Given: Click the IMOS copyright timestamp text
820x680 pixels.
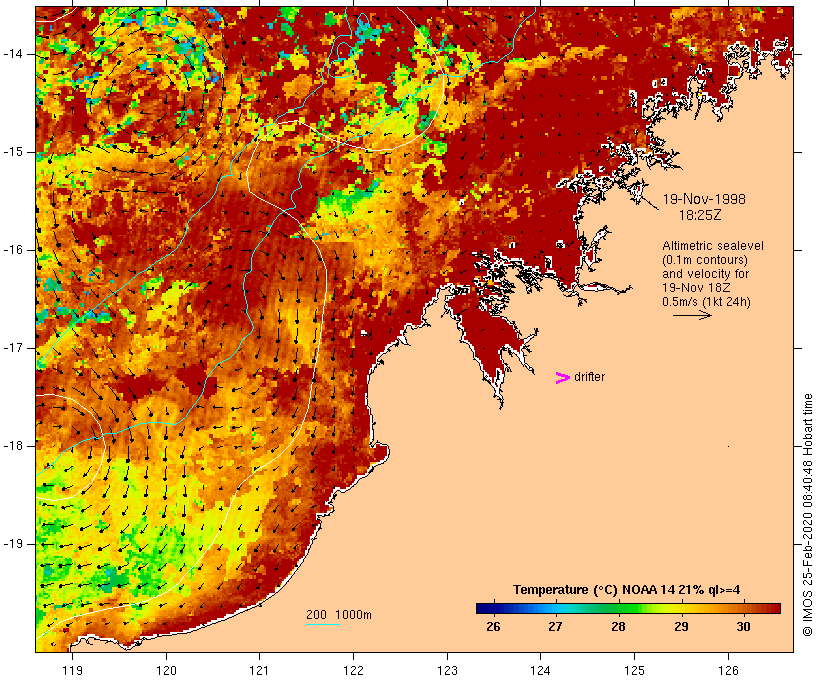Looking at the screenshot, I should [x=807, y=515].
